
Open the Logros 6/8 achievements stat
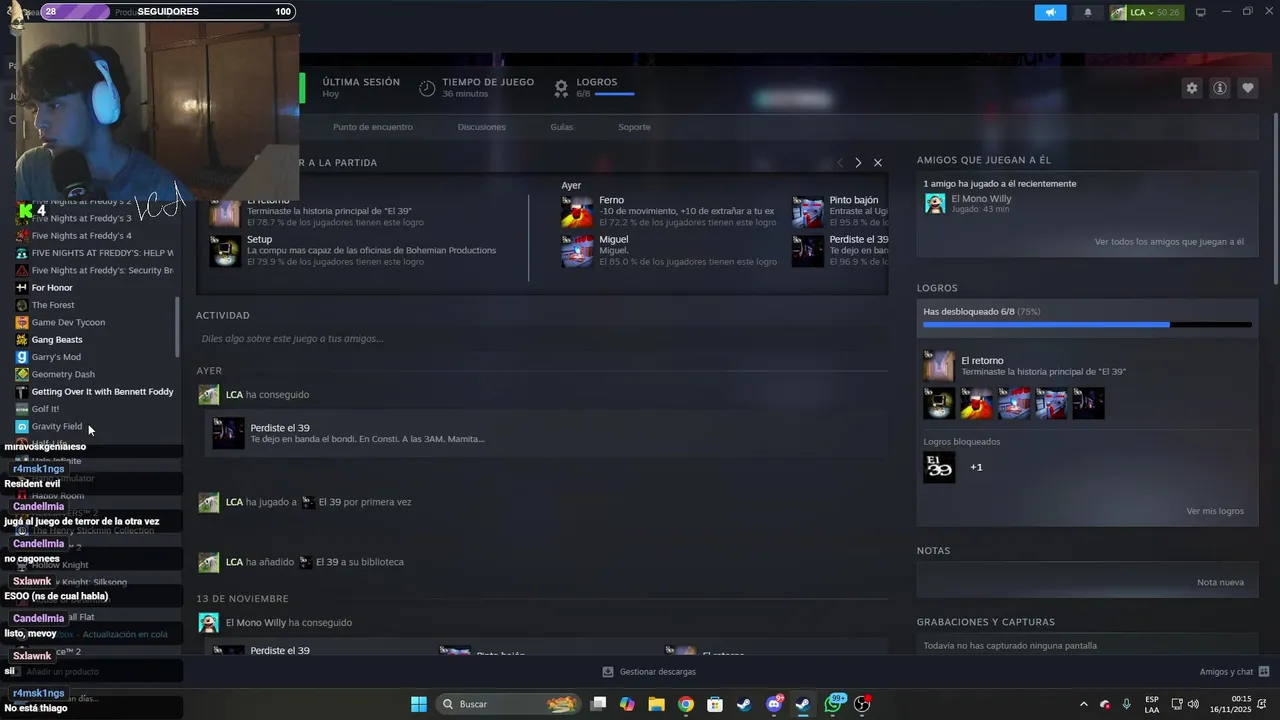[594, 88]
